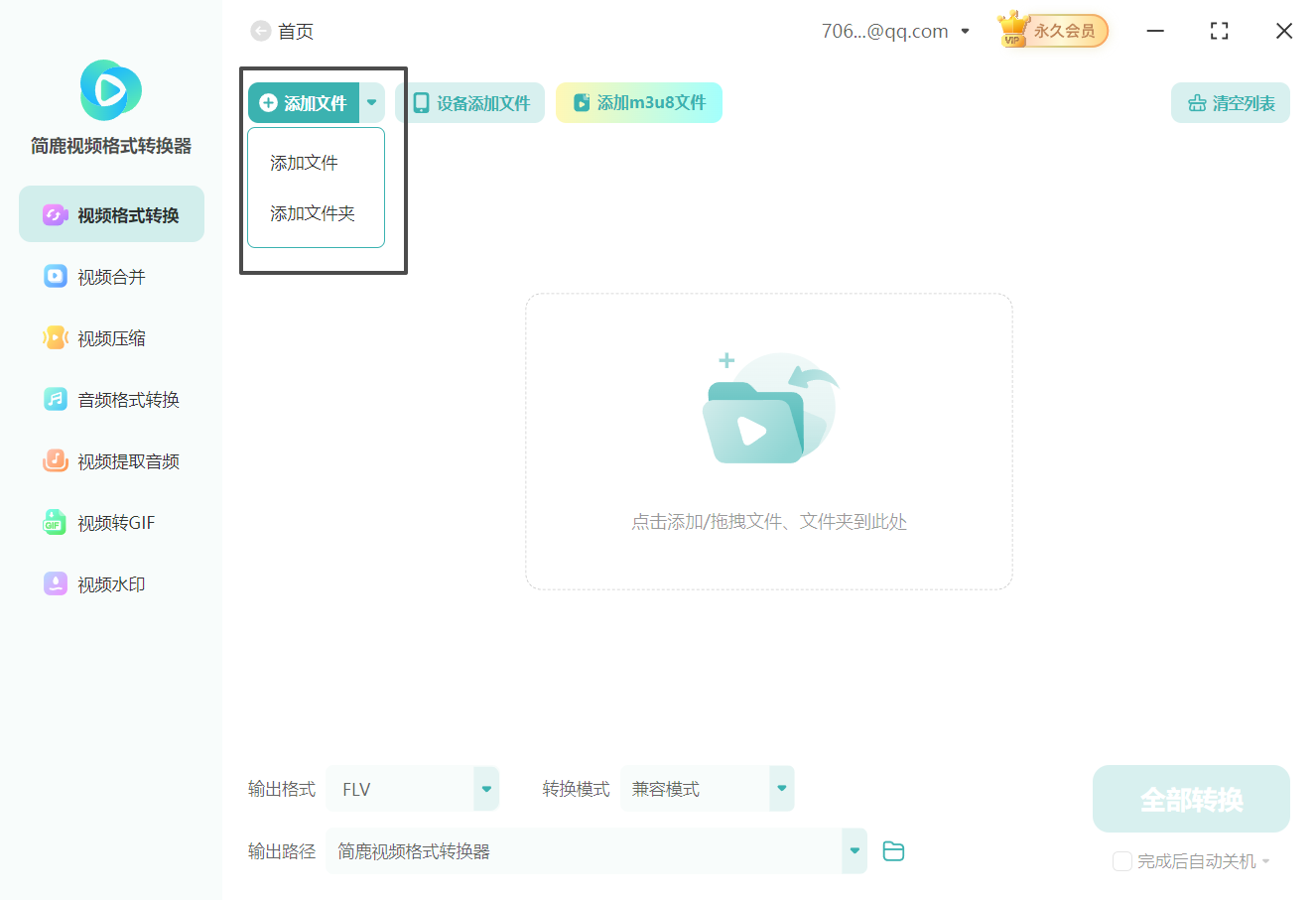Choose 添加文件夹 from the dropdown menu
Image resolution: width=1316 pixels, height=900 pixels.
314,212
